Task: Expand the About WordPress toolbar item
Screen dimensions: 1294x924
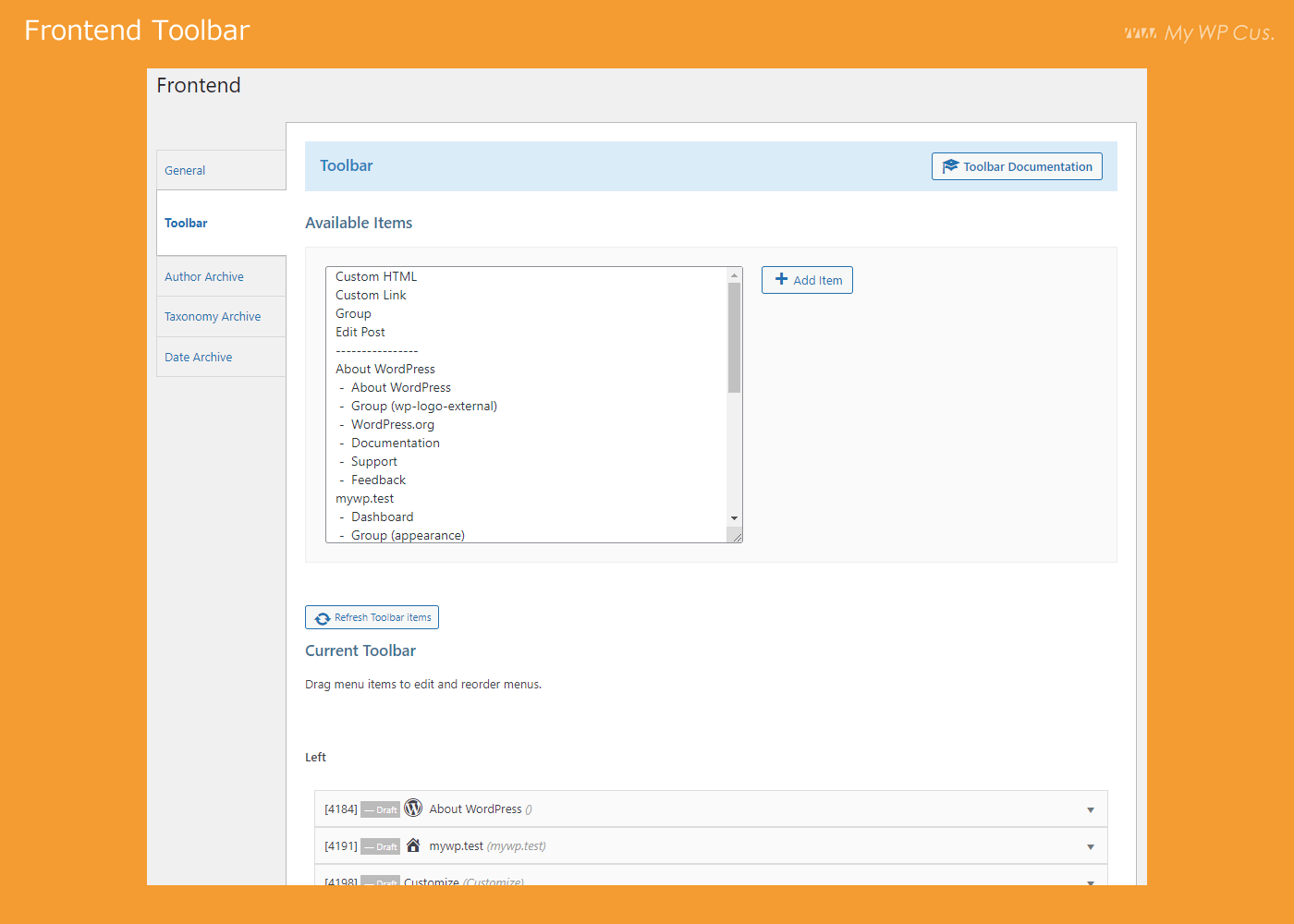Action: (1091, 810)
